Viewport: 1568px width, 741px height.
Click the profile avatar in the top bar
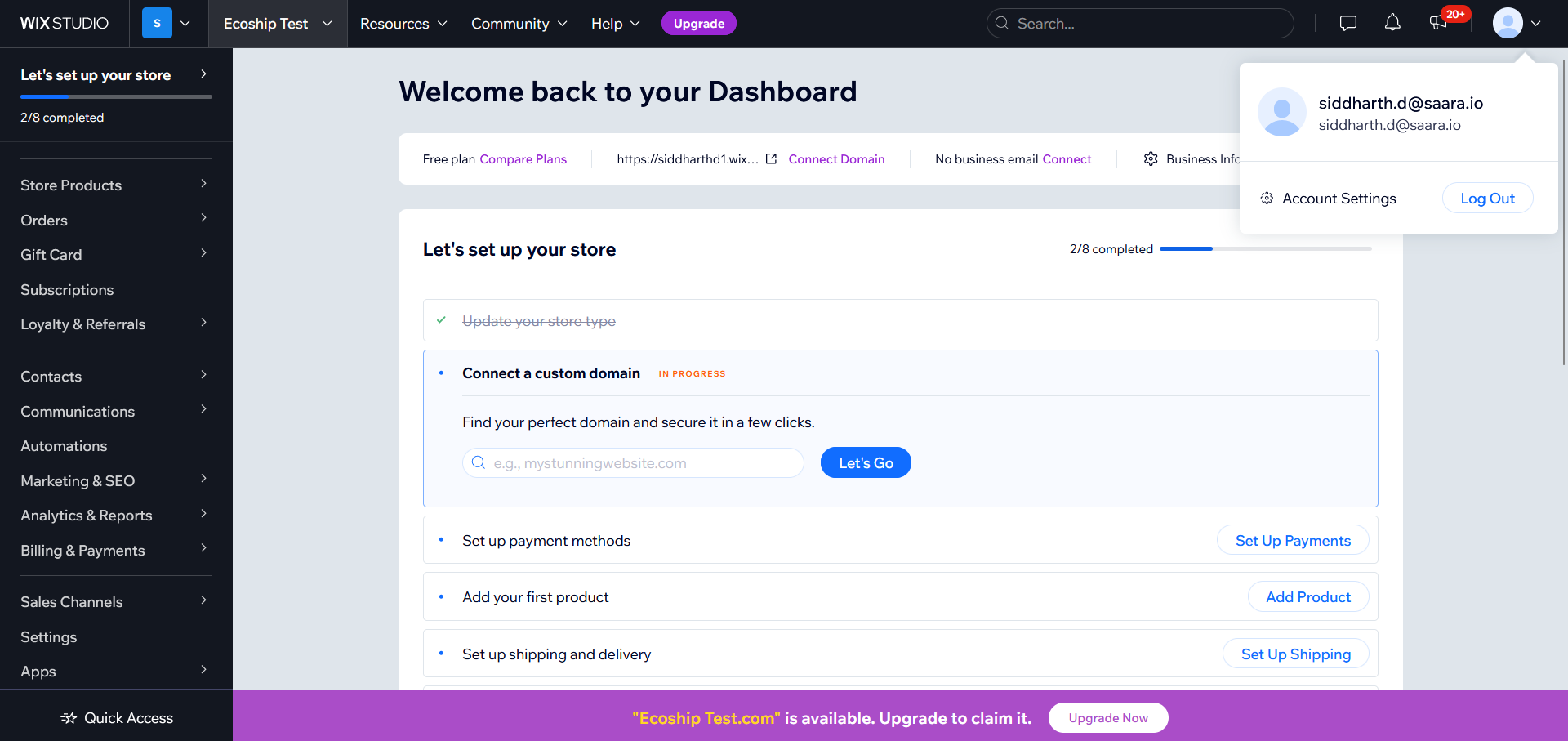point(1508,23)
